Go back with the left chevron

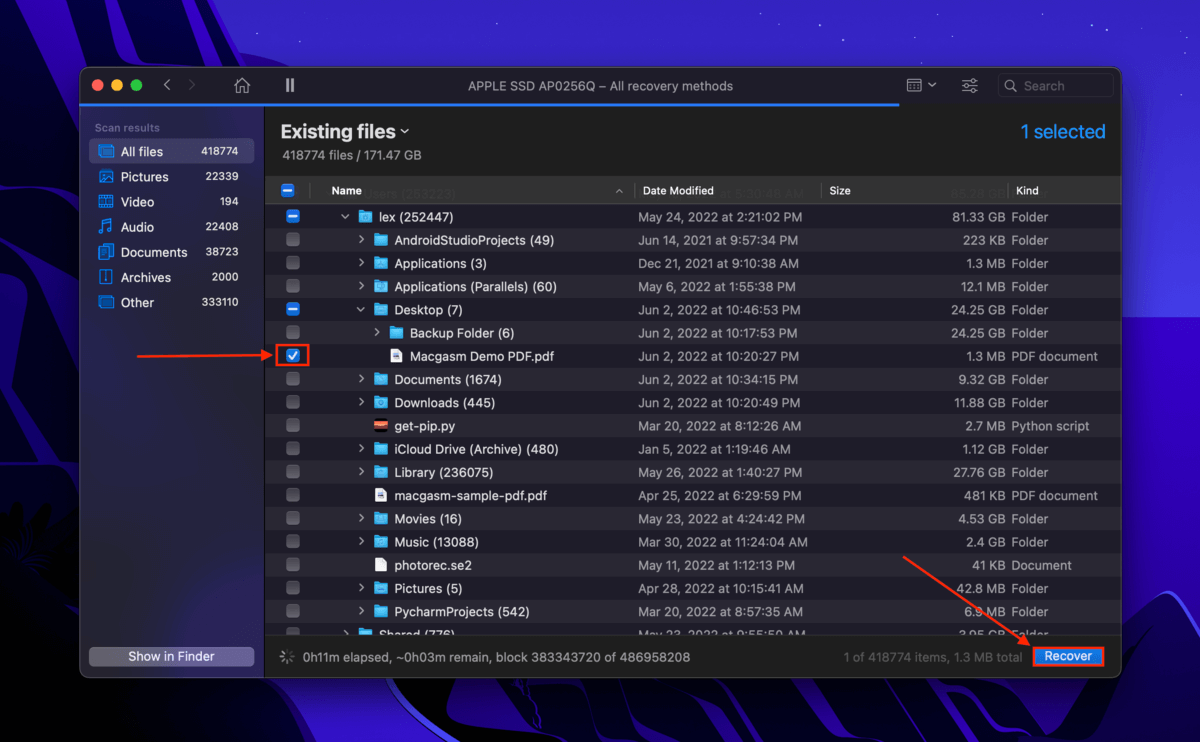(x=167, y=86)
